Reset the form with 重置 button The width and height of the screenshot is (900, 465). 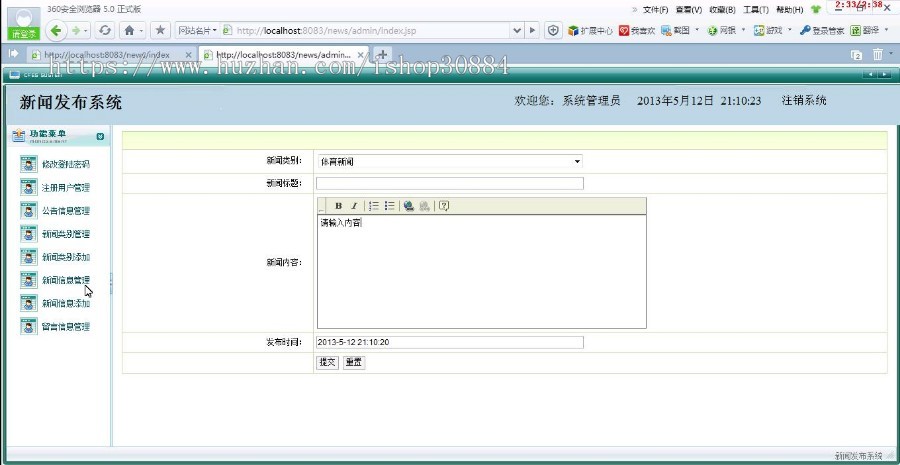coord(354,363)
